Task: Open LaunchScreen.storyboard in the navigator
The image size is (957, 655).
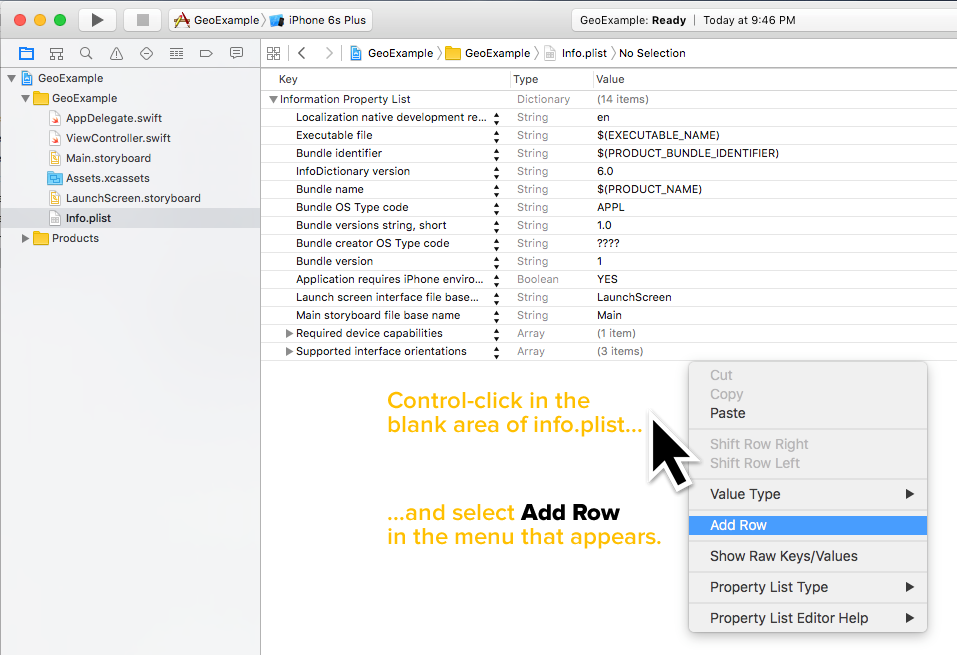Action: 133,198
